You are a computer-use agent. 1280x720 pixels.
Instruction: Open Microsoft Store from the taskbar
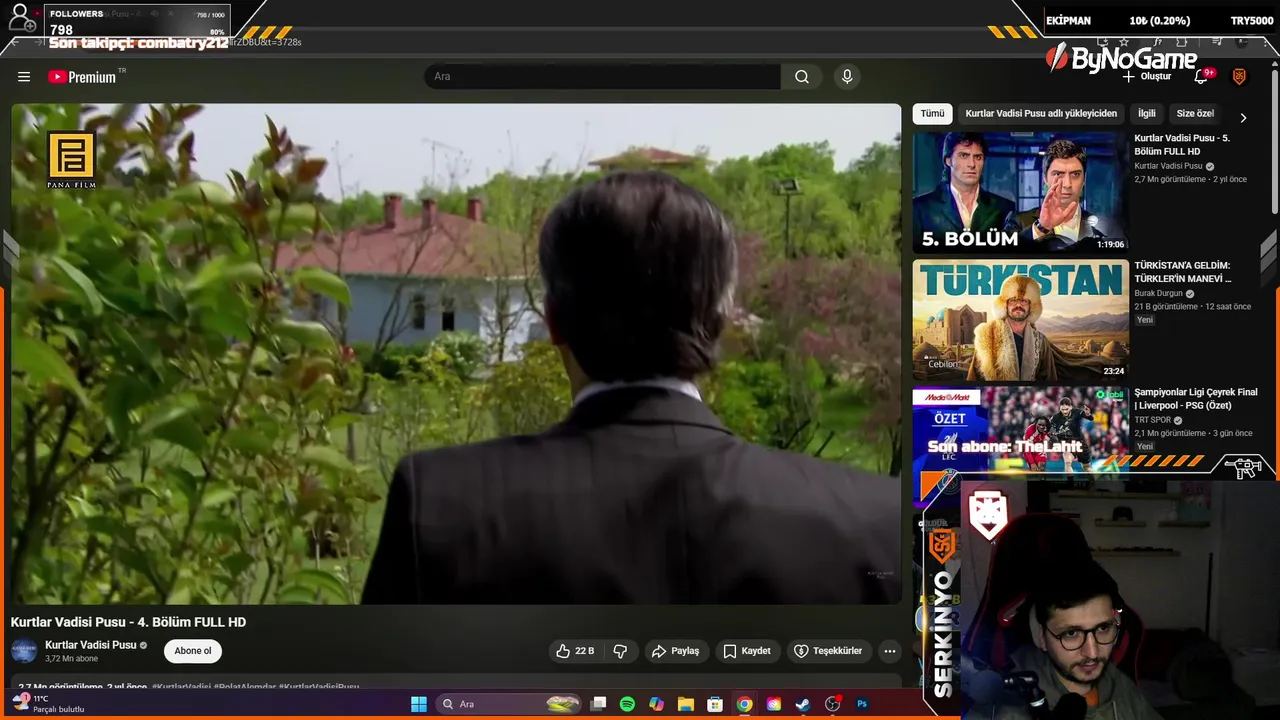(715, 704)
